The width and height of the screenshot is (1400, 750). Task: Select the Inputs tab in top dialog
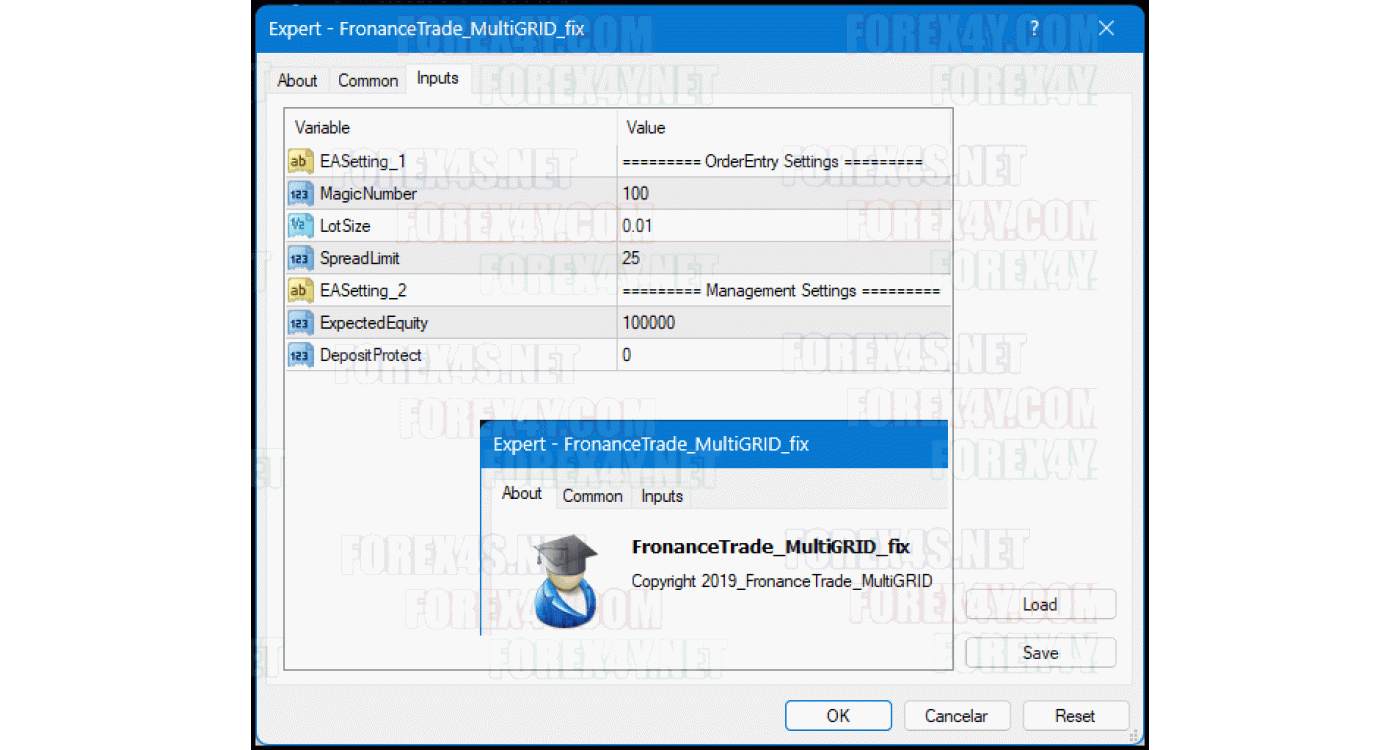(x=437, y=79)
